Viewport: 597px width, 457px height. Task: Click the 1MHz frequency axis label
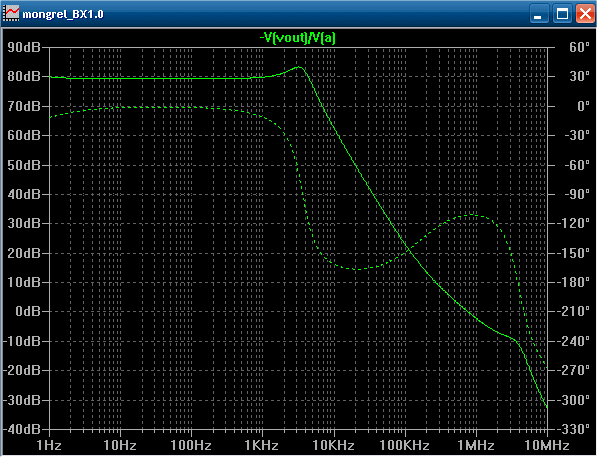pyautogui.click(x=476, y=445)
